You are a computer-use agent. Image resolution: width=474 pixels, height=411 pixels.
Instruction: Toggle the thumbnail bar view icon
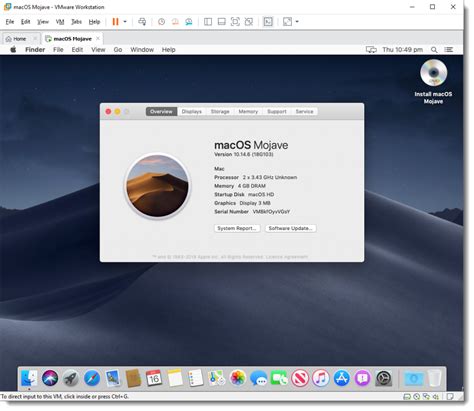[x=222, y=22]
